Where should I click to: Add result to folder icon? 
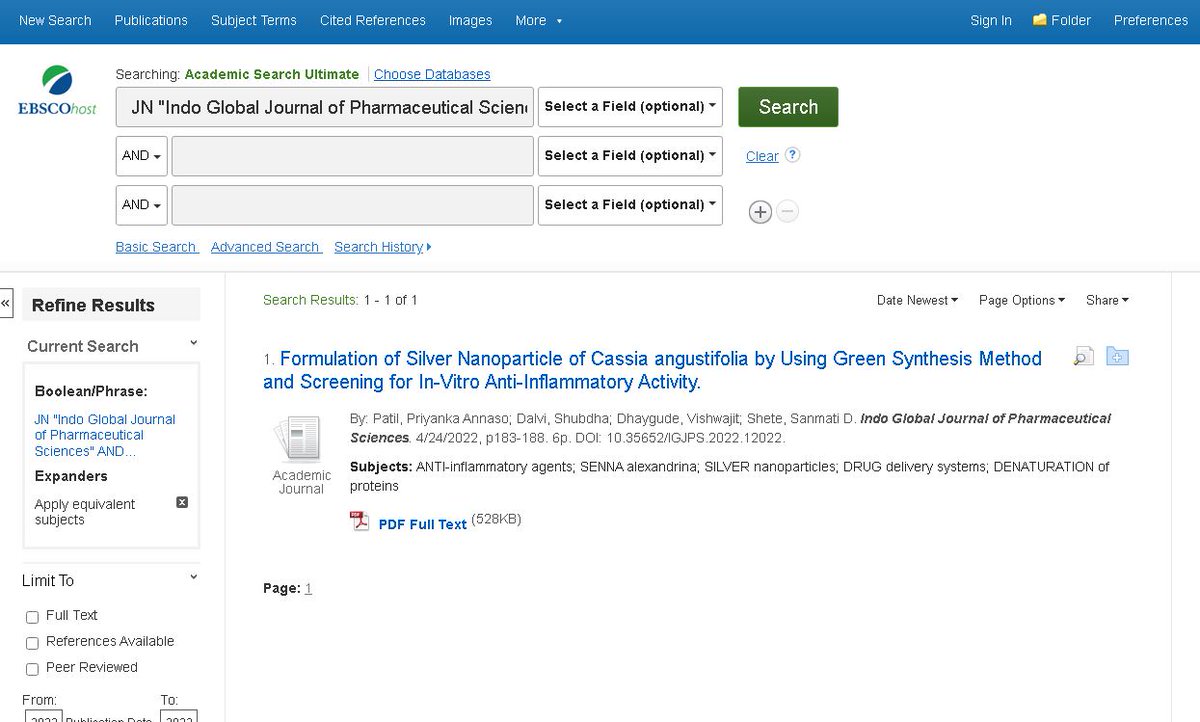coord(1117,356)
